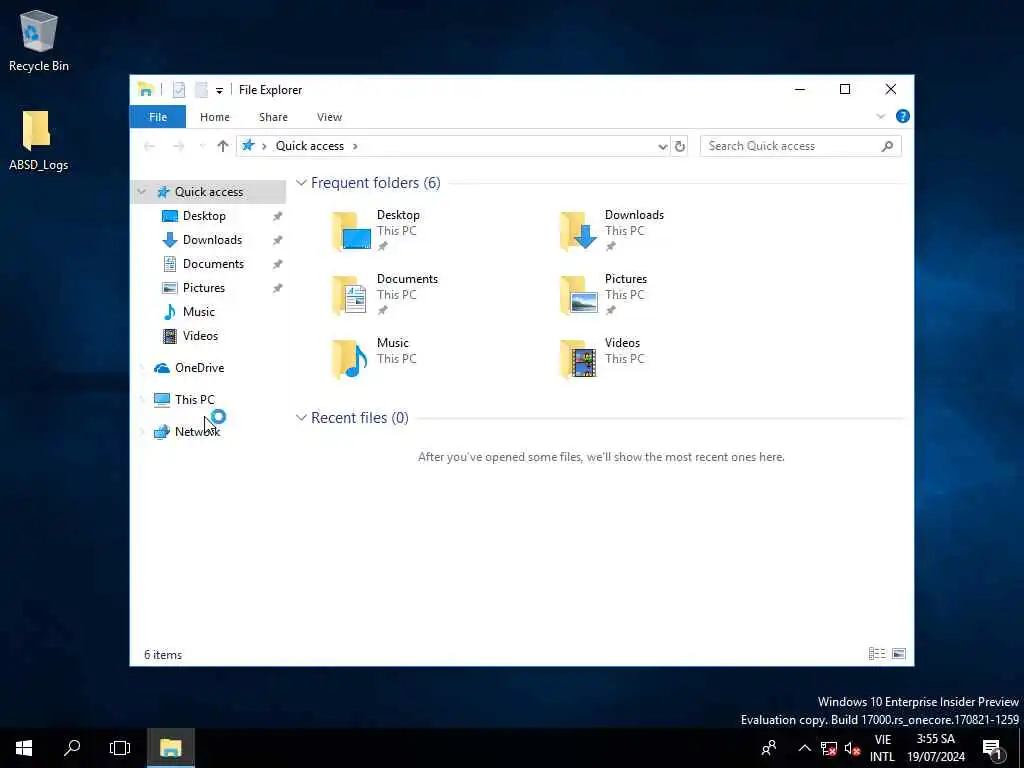Click the Forward navigation arrow
Screen dimensions: 1024x768
coord(178,146)
